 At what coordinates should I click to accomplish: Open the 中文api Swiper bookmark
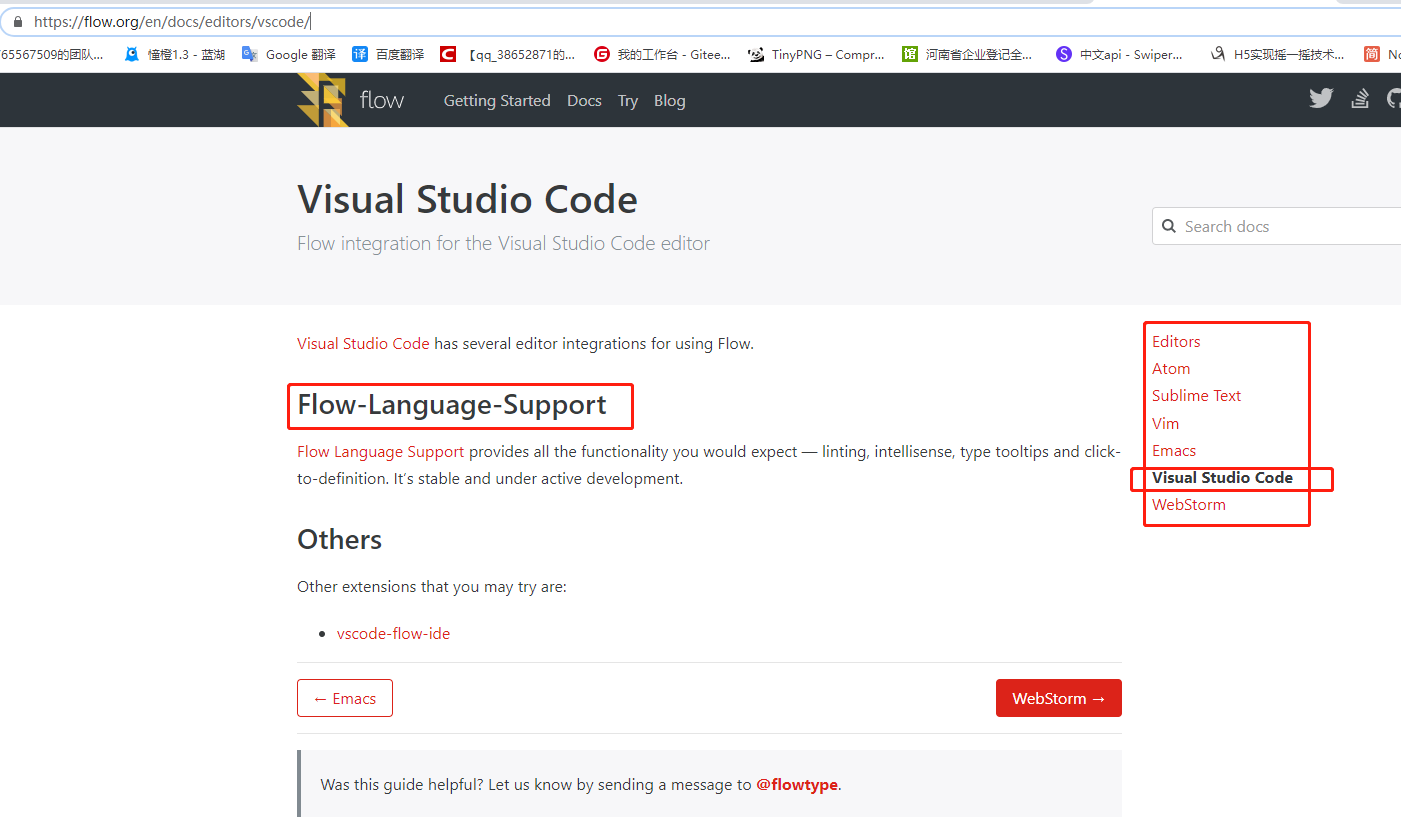[1119, 55]
